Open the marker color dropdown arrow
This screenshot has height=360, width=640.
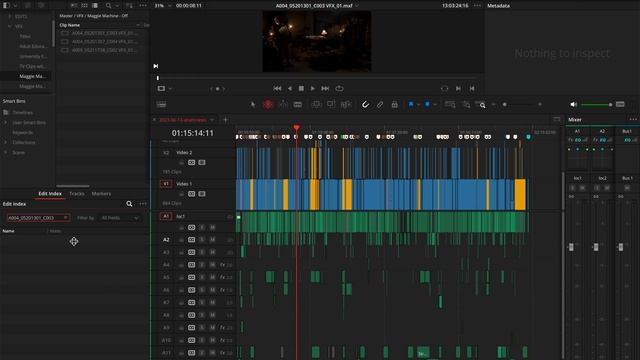[435, 105]
